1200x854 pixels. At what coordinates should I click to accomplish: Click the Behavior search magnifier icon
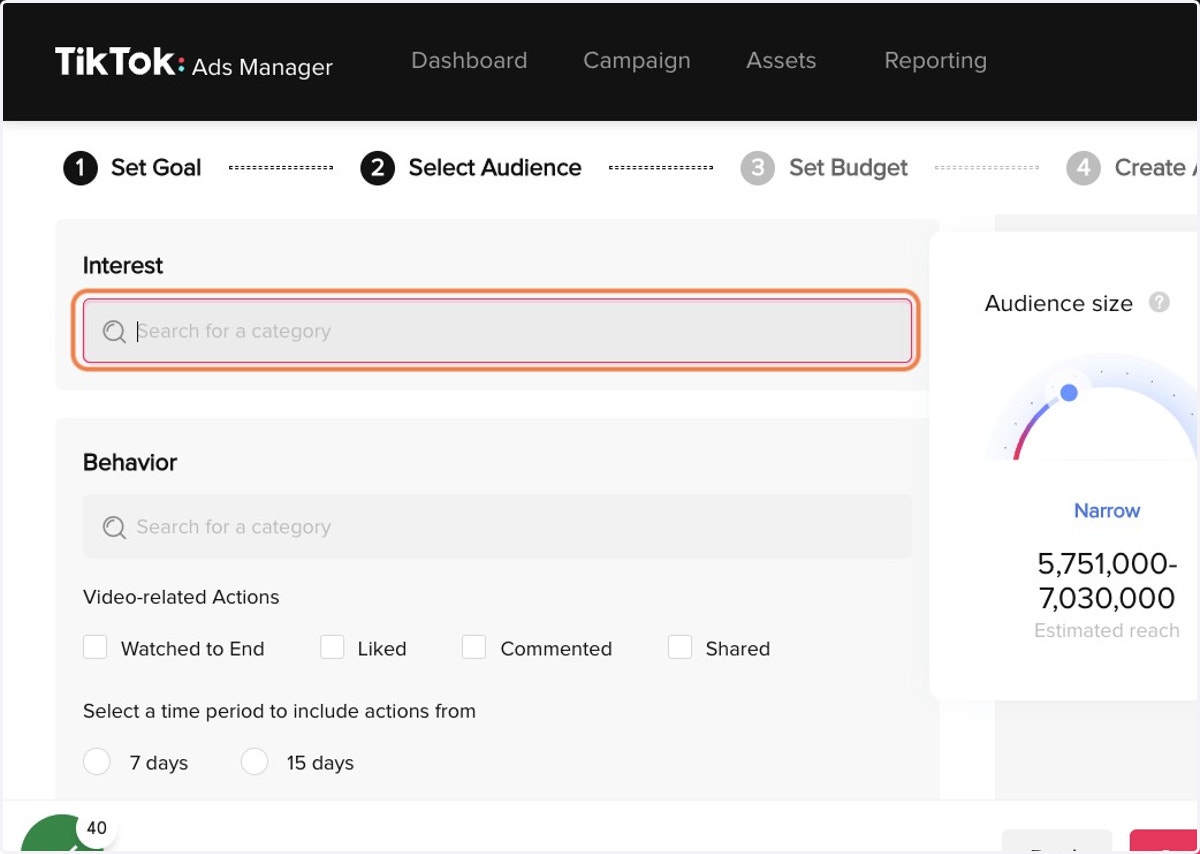point(114,527)
